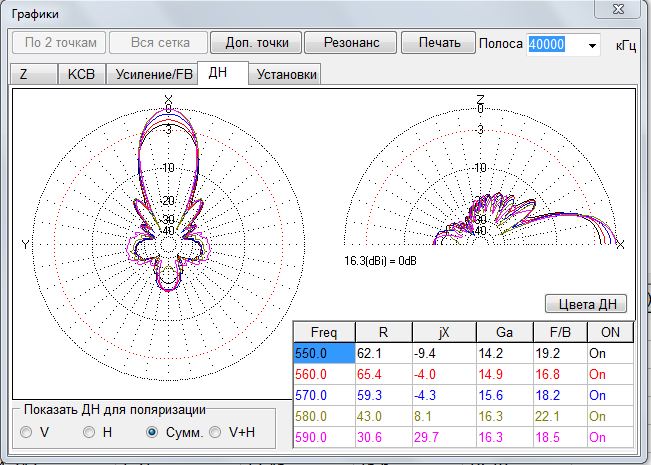Open the Установки tab

286,75
